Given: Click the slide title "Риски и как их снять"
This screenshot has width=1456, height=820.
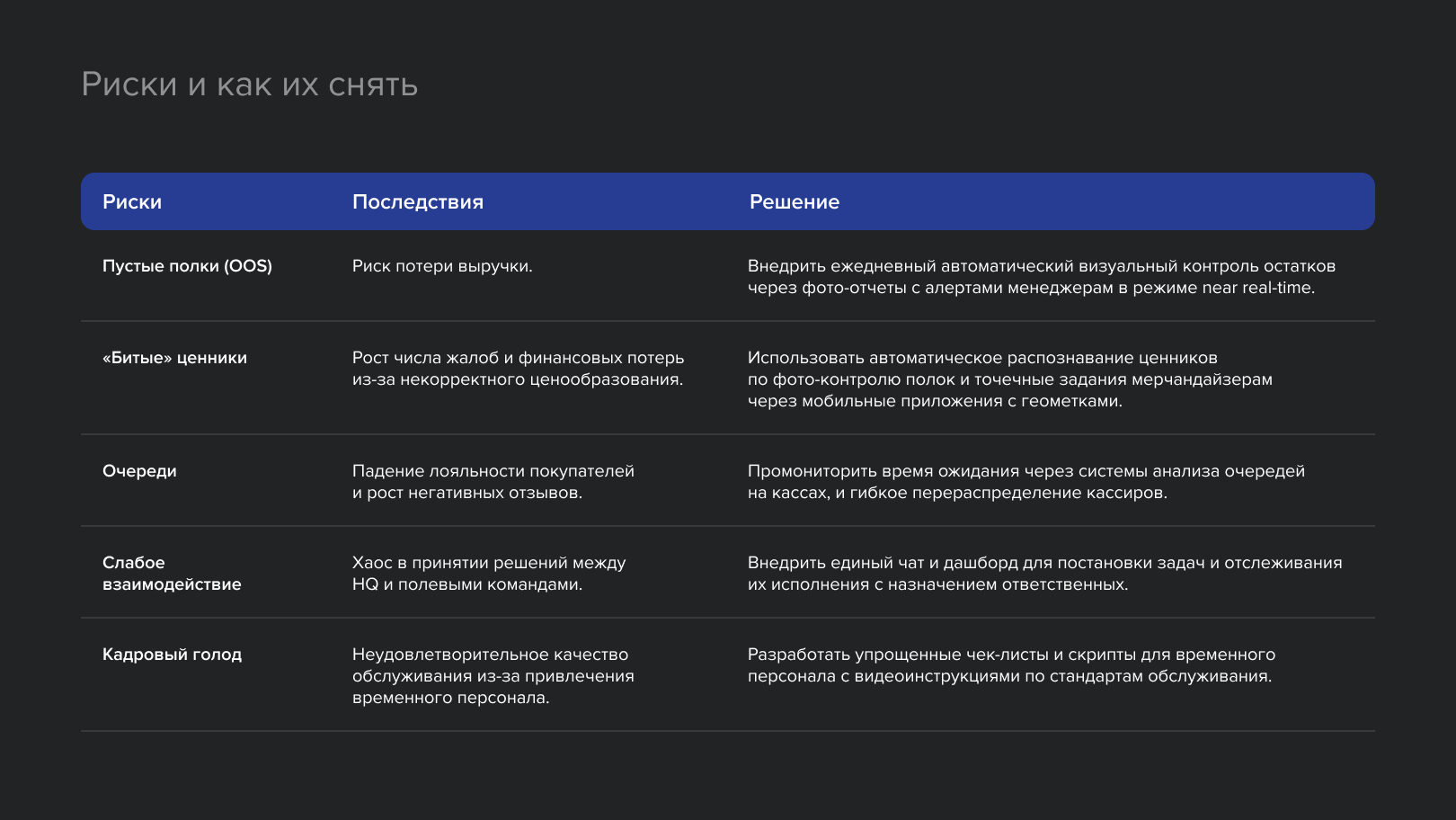Looking at the screenshot, I should (x=249, y=85).
